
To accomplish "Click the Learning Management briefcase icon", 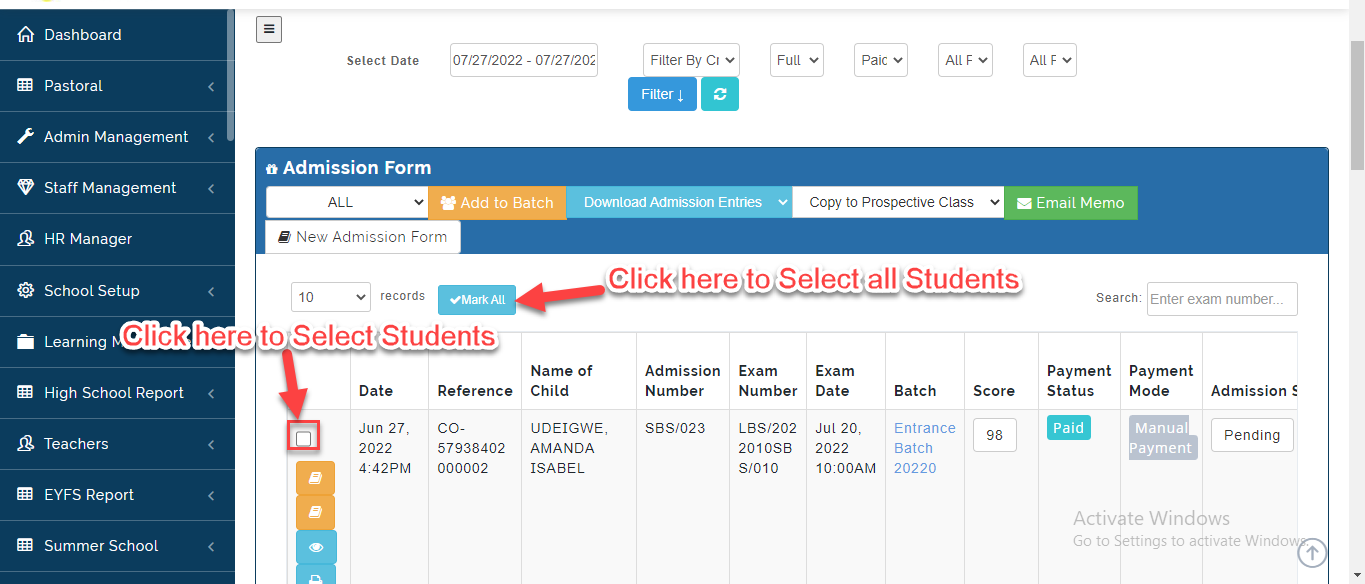I will pyautogui.click(x=26, y=342).
